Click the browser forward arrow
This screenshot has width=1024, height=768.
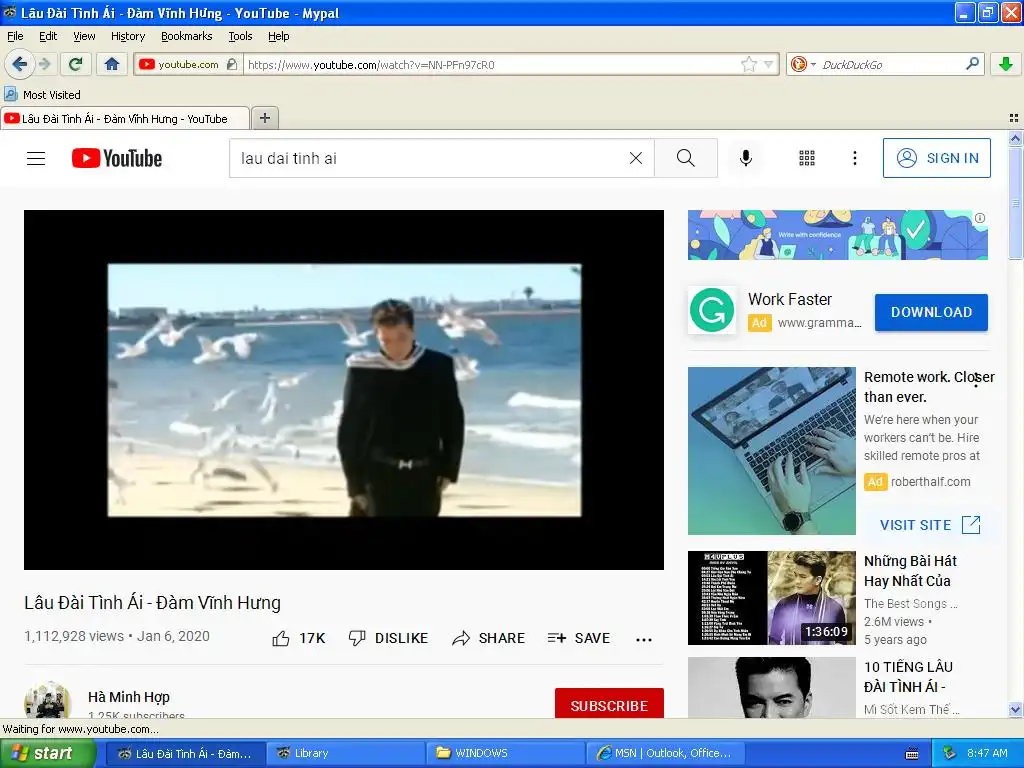point(45,64)
